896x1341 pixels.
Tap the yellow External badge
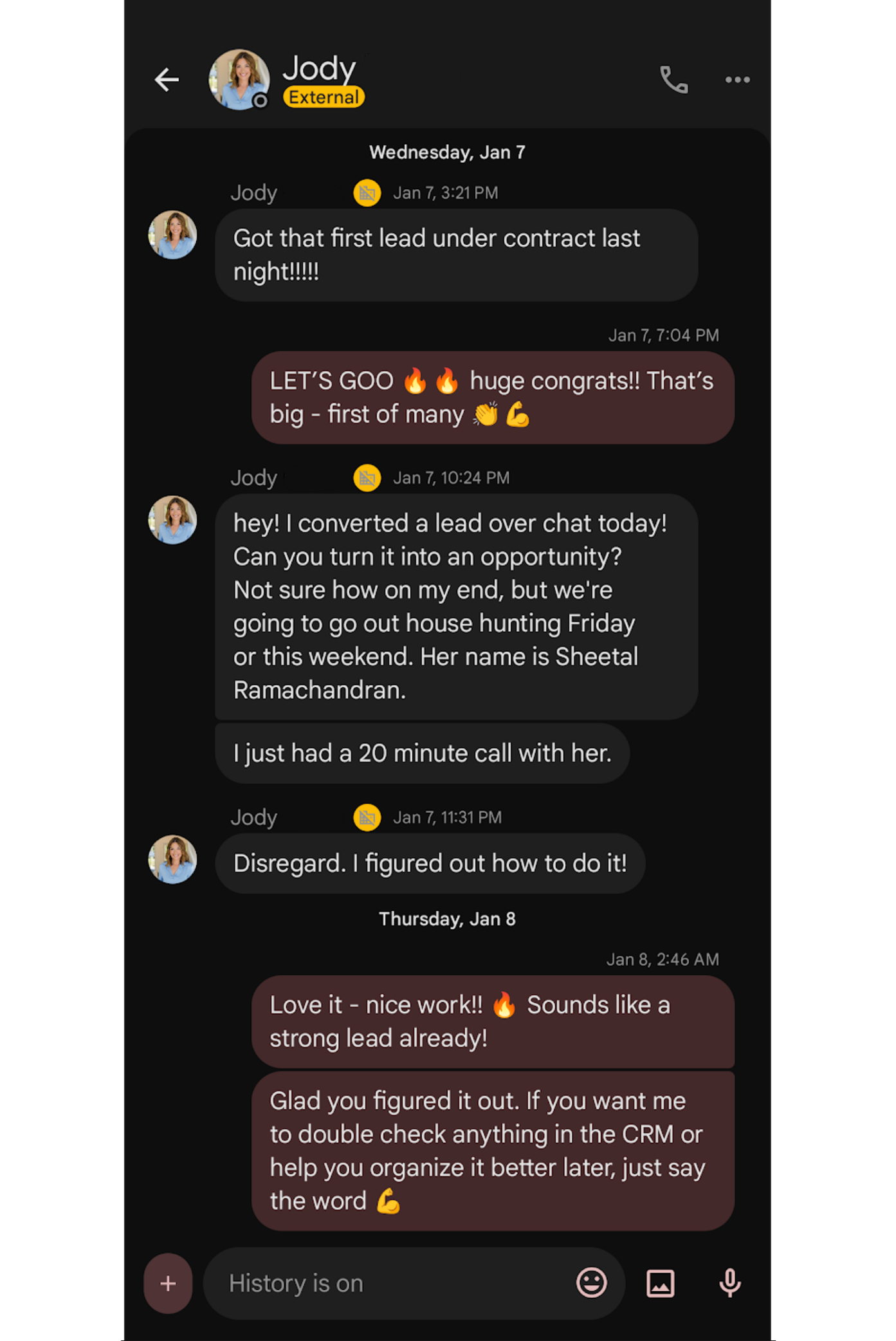point(324,97)
